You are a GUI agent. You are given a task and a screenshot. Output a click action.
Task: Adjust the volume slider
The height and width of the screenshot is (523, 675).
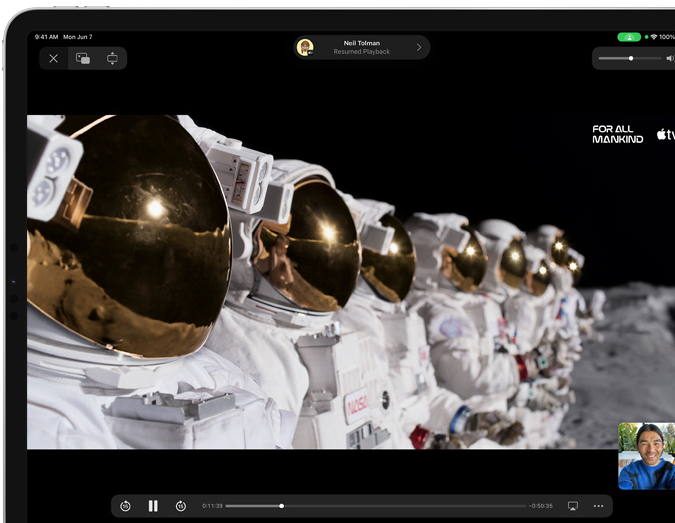click(629, 58)
